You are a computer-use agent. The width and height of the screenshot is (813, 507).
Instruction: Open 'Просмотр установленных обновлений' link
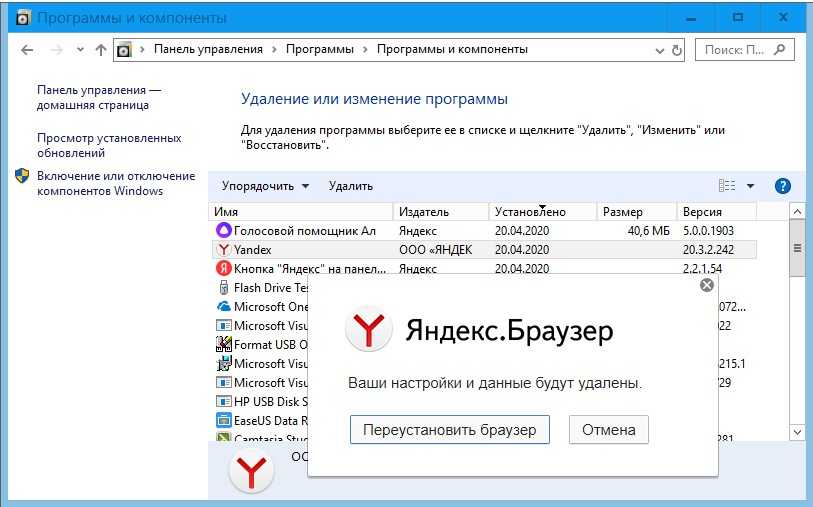tap(109, 146)
